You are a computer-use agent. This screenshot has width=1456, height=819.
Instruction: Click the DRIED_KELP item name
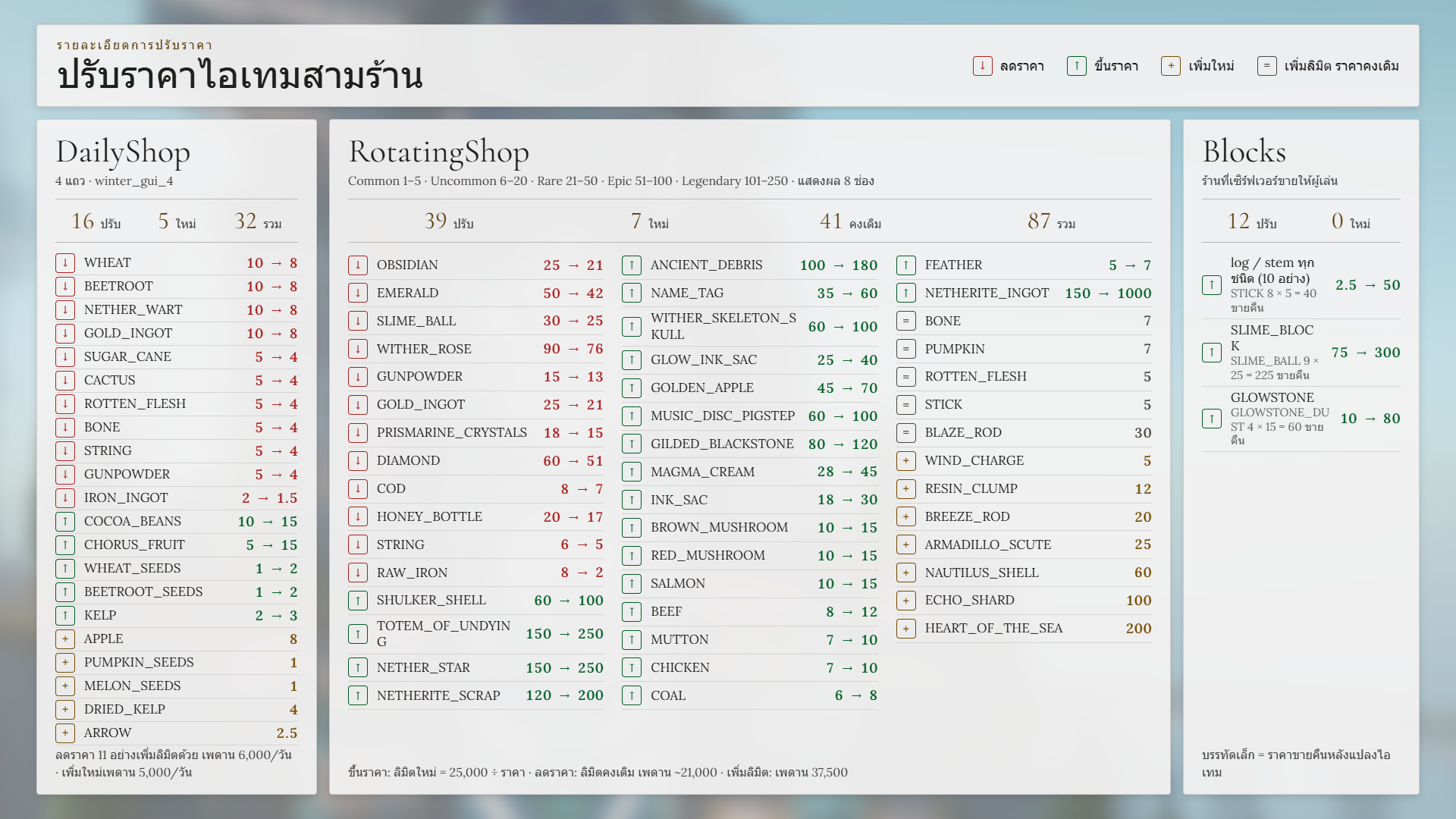(x=124, y=710)
